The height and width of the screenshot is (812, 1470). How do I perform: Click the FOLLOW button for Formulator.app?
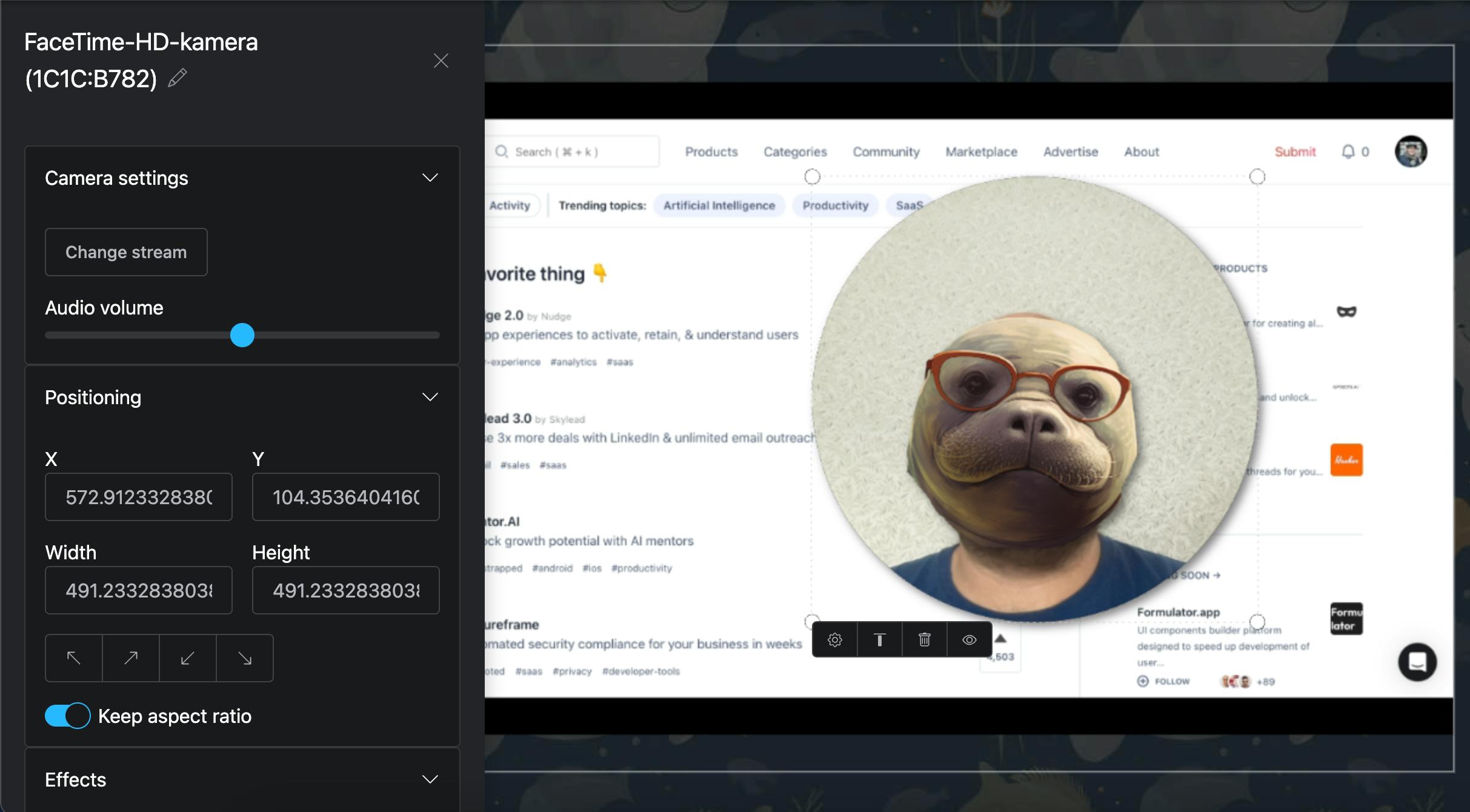tap(1163, 681)
